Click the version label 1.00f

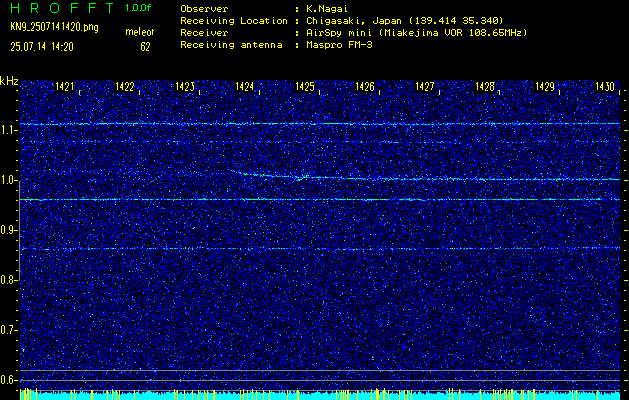(139, 8)
